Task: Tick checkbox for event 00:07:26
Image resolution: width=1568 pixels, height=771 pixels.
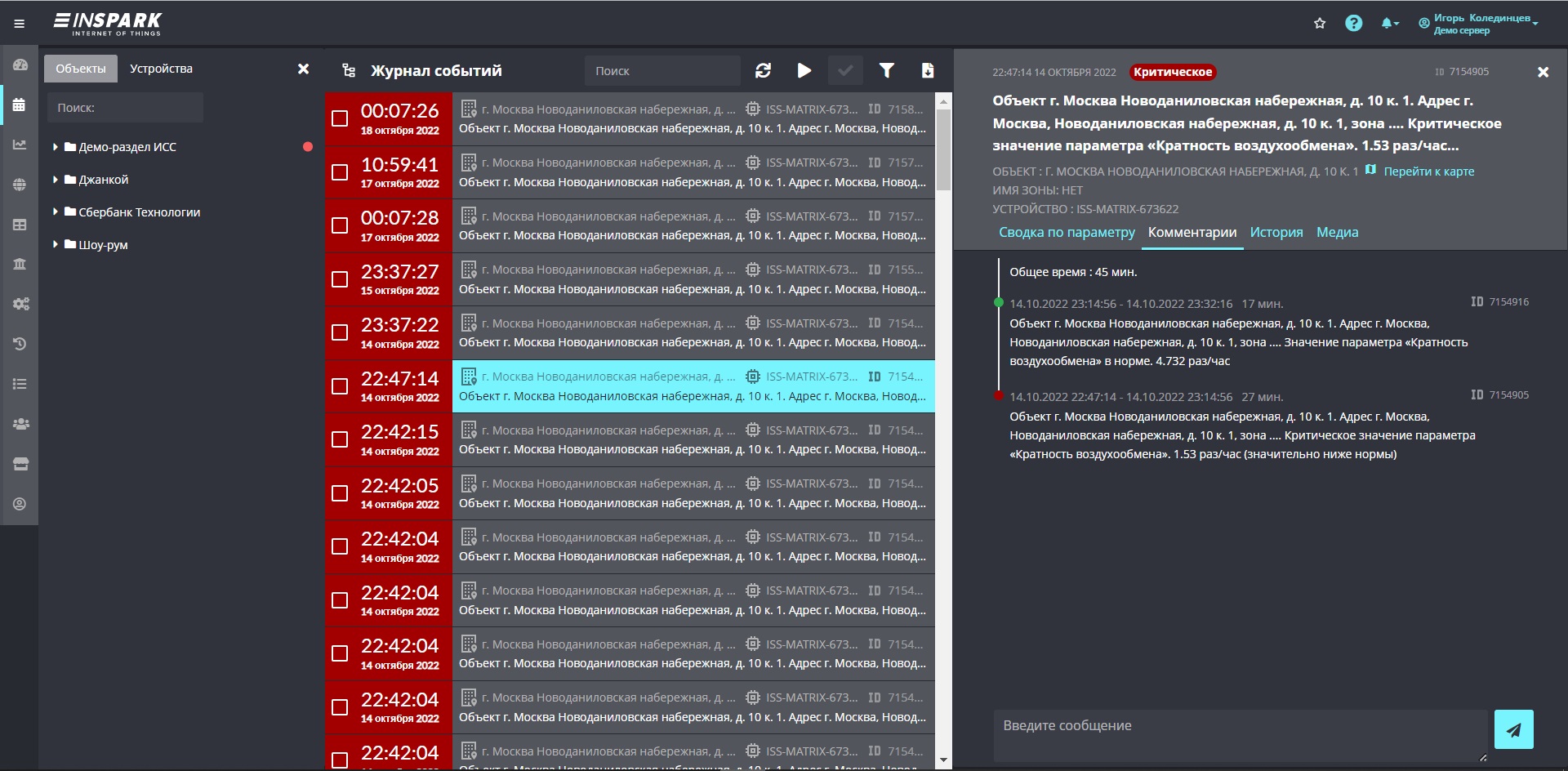Action: pyautogui.click(x=340, y=118)
